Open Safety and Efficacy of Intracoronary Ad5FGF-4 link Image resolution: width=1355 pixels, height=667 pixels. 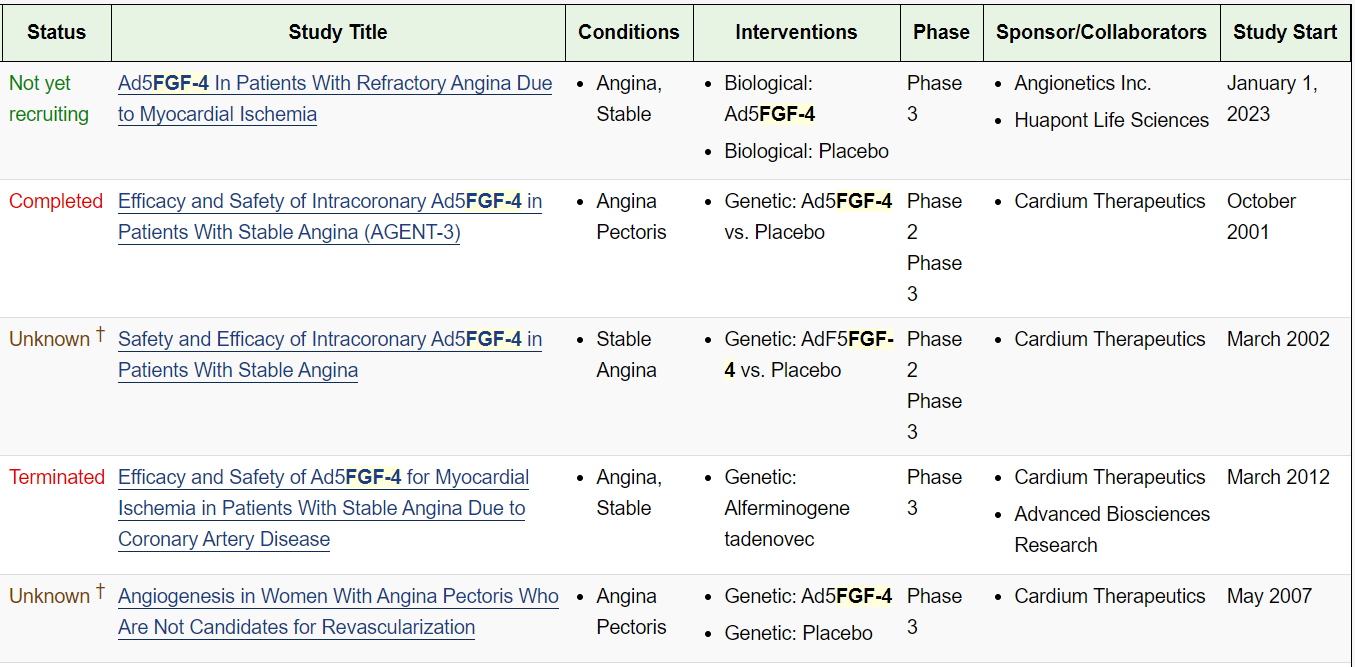point(329,340)
